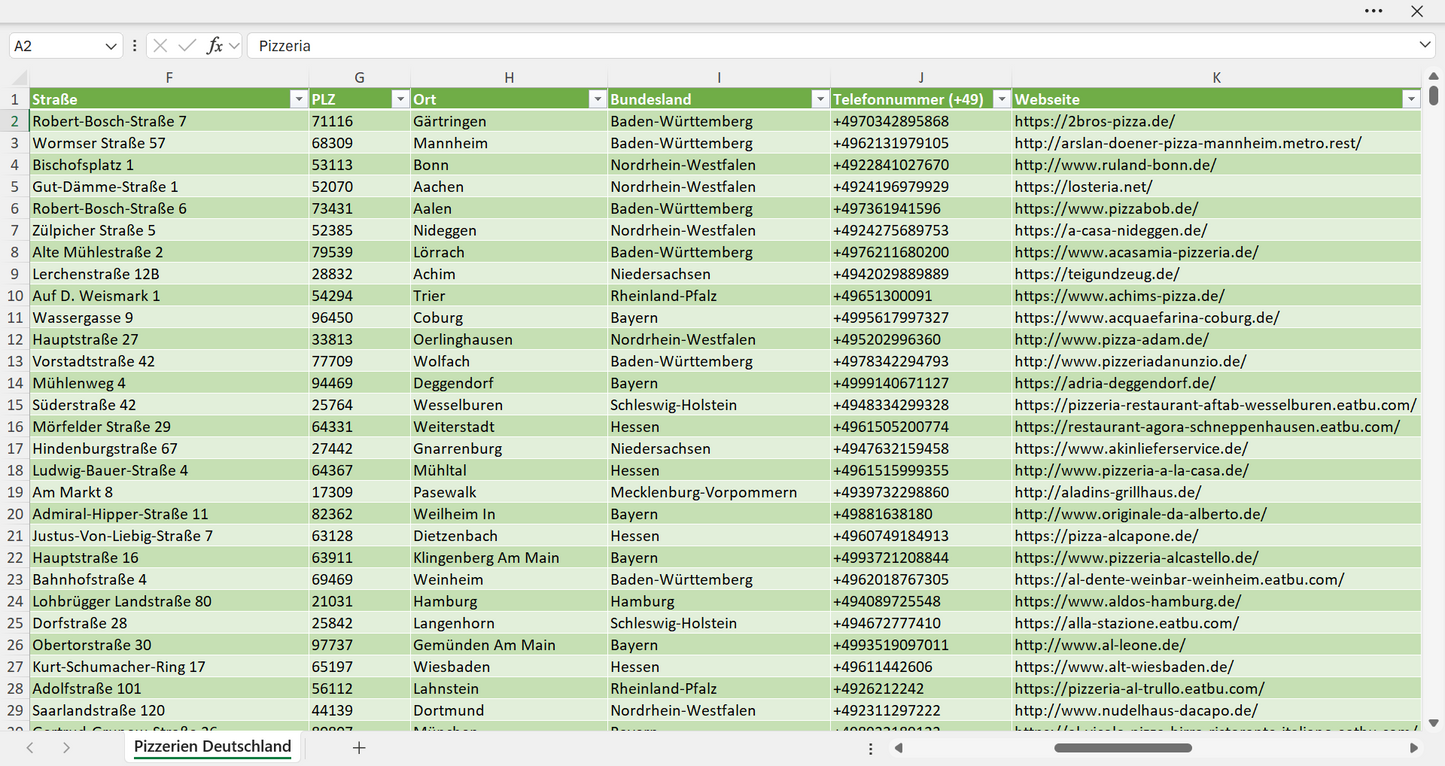Click the previous sheet navigation arrow

coord(30,747)
